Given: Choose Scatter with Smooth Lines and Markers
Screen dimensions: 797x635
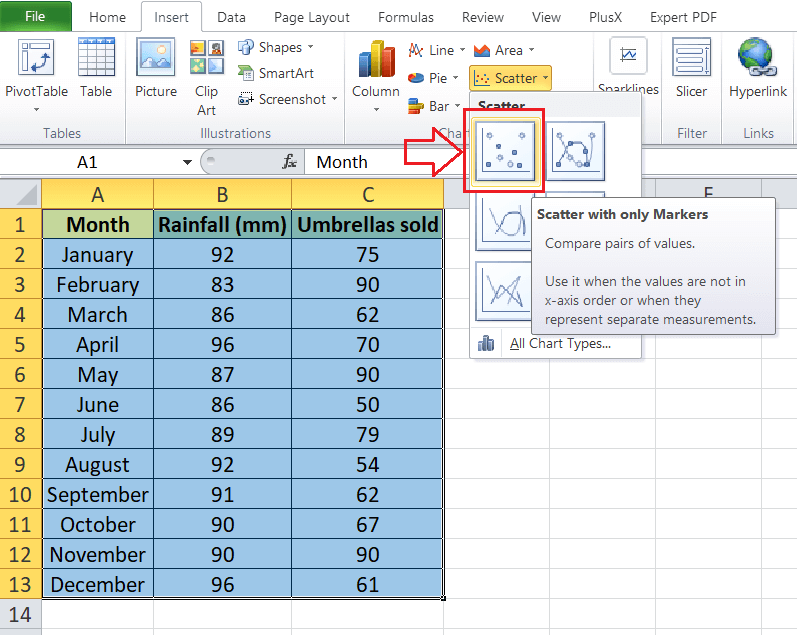Looking at the screenshot, I should [575, 150].
